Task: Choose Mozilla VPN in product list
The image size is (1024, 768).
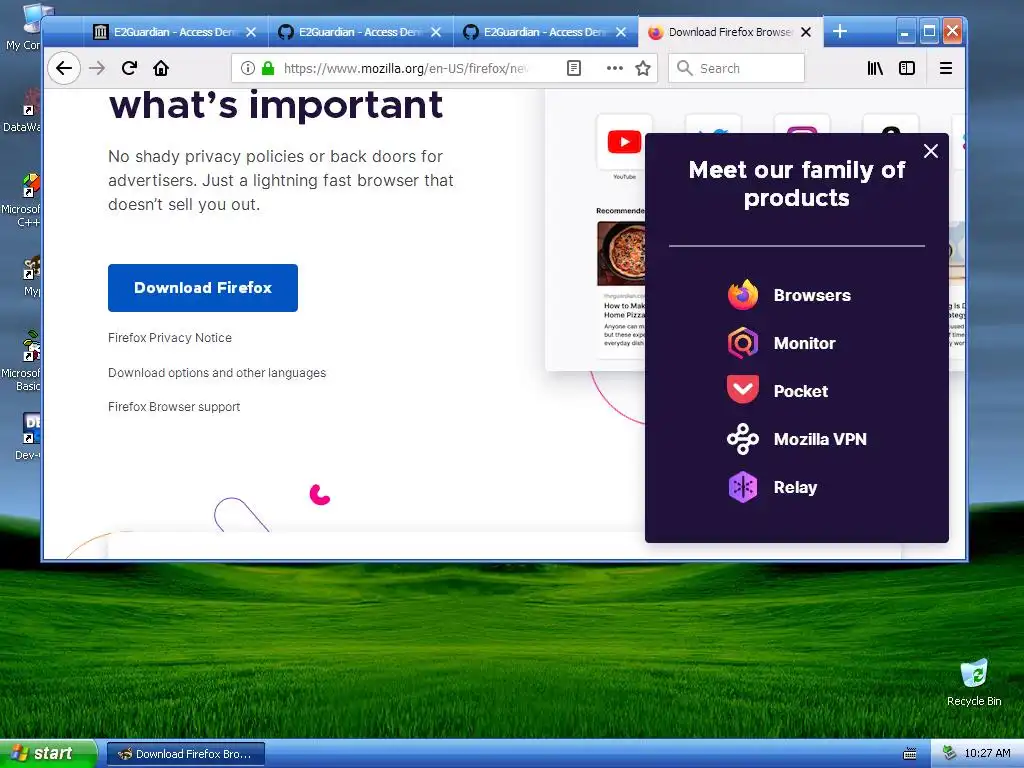Action: coord(820,440)
